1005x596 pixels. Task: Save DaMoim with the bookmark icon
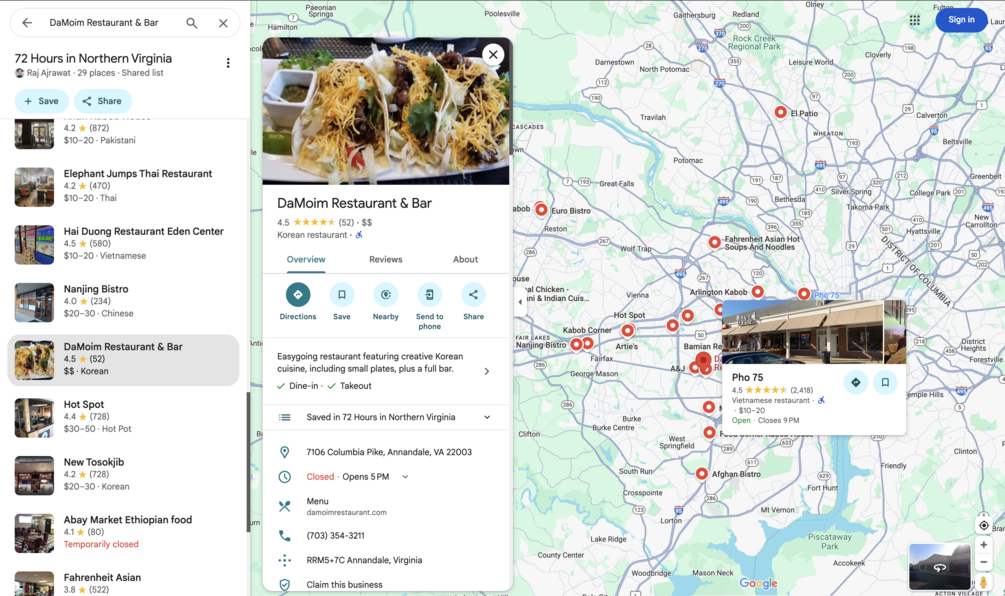pos(342,295)
